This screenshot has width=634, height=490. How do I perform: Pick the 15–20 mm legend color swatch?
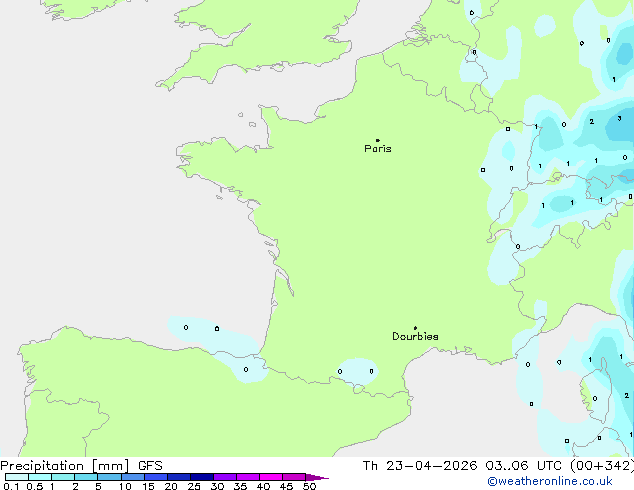click(156, 477)
